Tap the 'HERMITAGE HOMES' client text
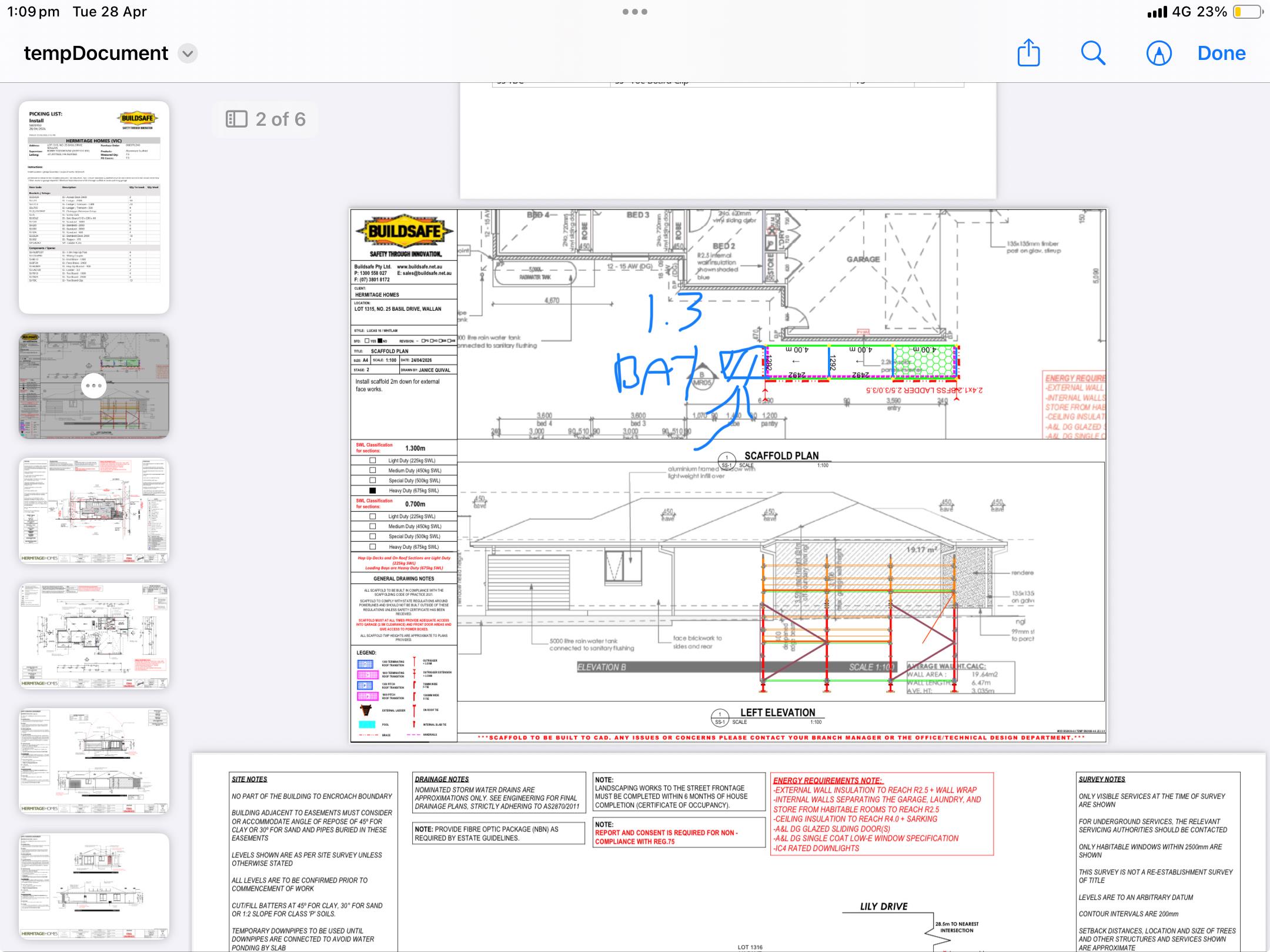 (377, 294)
